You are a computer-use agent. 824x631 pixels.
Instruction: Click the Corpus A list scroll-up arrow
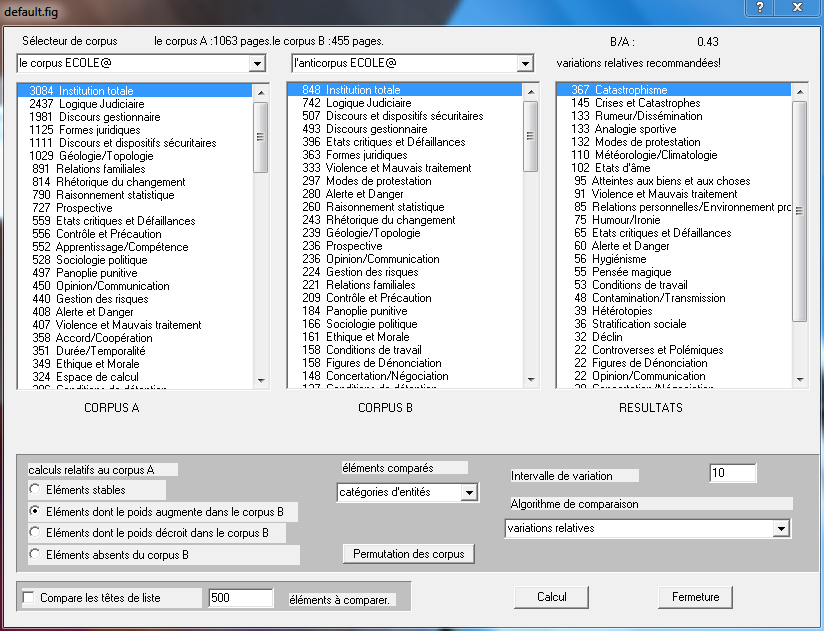(261, 92)
